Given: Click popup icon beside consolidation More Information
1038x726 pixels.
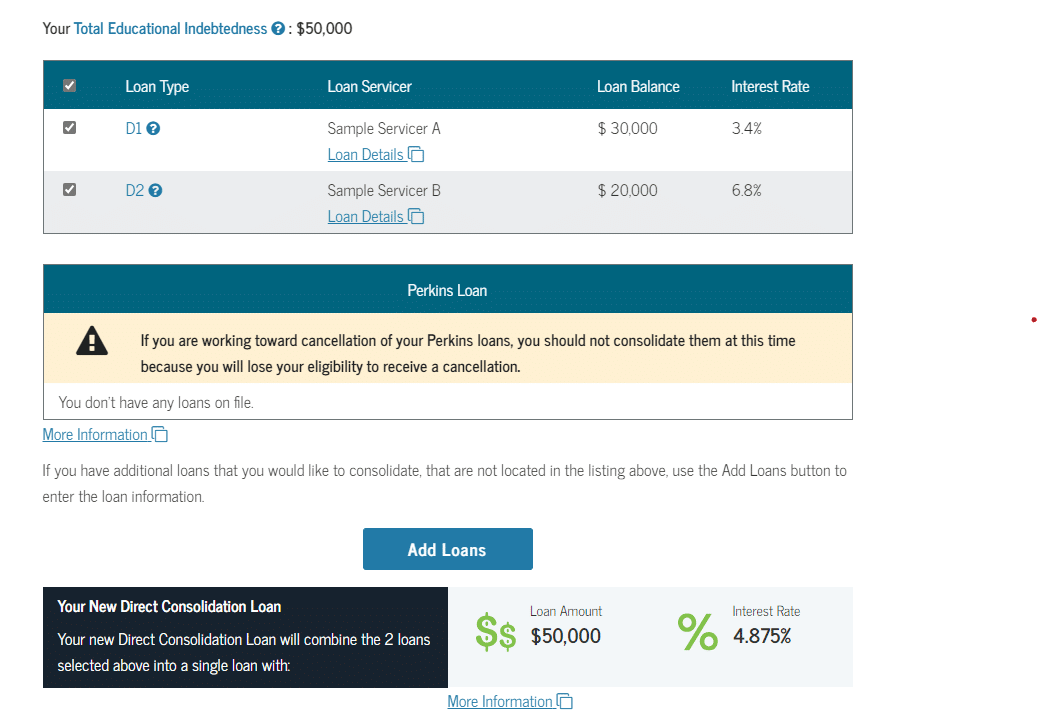Looking at the screenshot, I should pyautogui.click(x=565, y=701).
